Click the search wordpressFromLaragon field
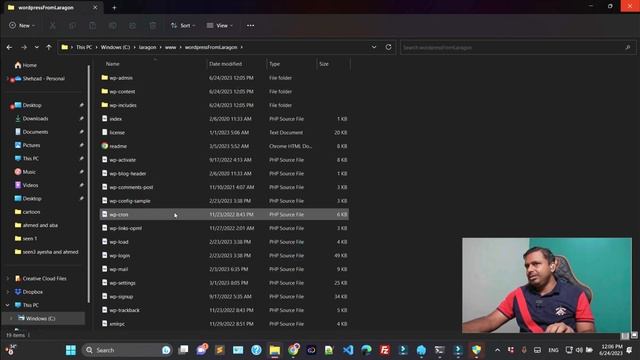The image size is (640, 360). pyautogui.click(x=518, y=48)
